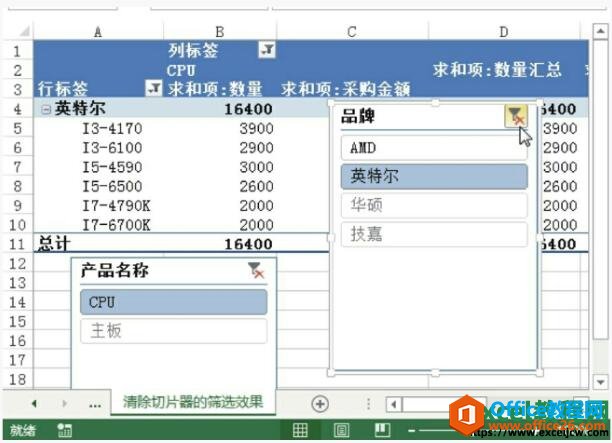Select column D header
612x443 pixels.
(x=504, y=32)
